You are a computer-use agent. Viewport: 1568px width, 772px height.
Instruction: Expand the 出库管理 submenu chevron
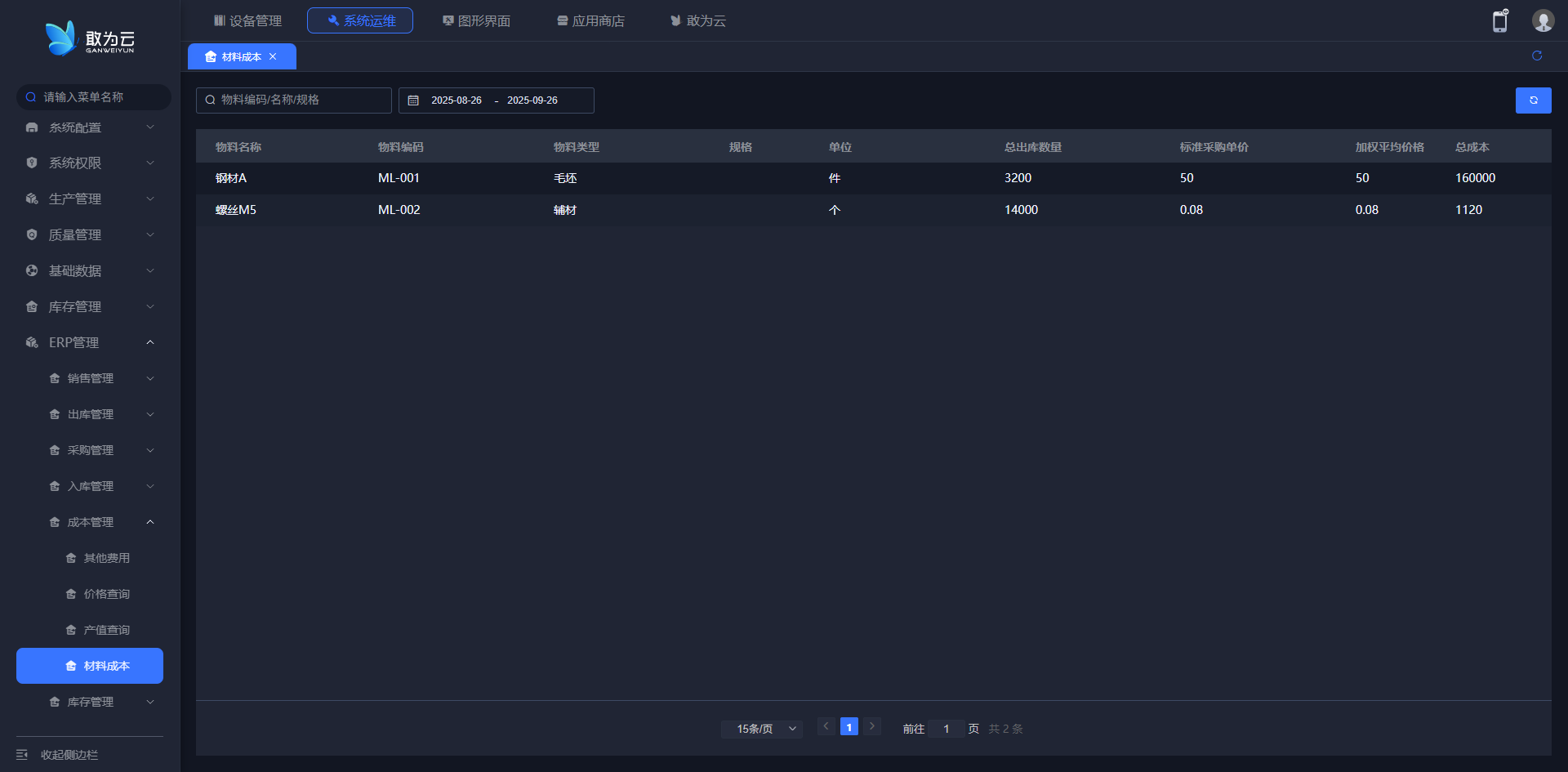[150, 414]
